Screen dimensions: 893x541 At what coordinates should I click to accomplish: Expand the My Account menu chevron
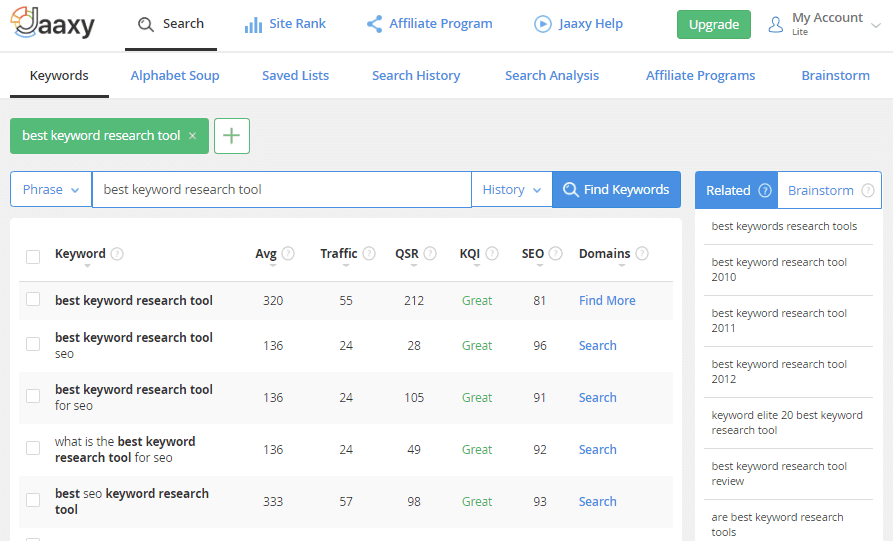pos(876,26)
